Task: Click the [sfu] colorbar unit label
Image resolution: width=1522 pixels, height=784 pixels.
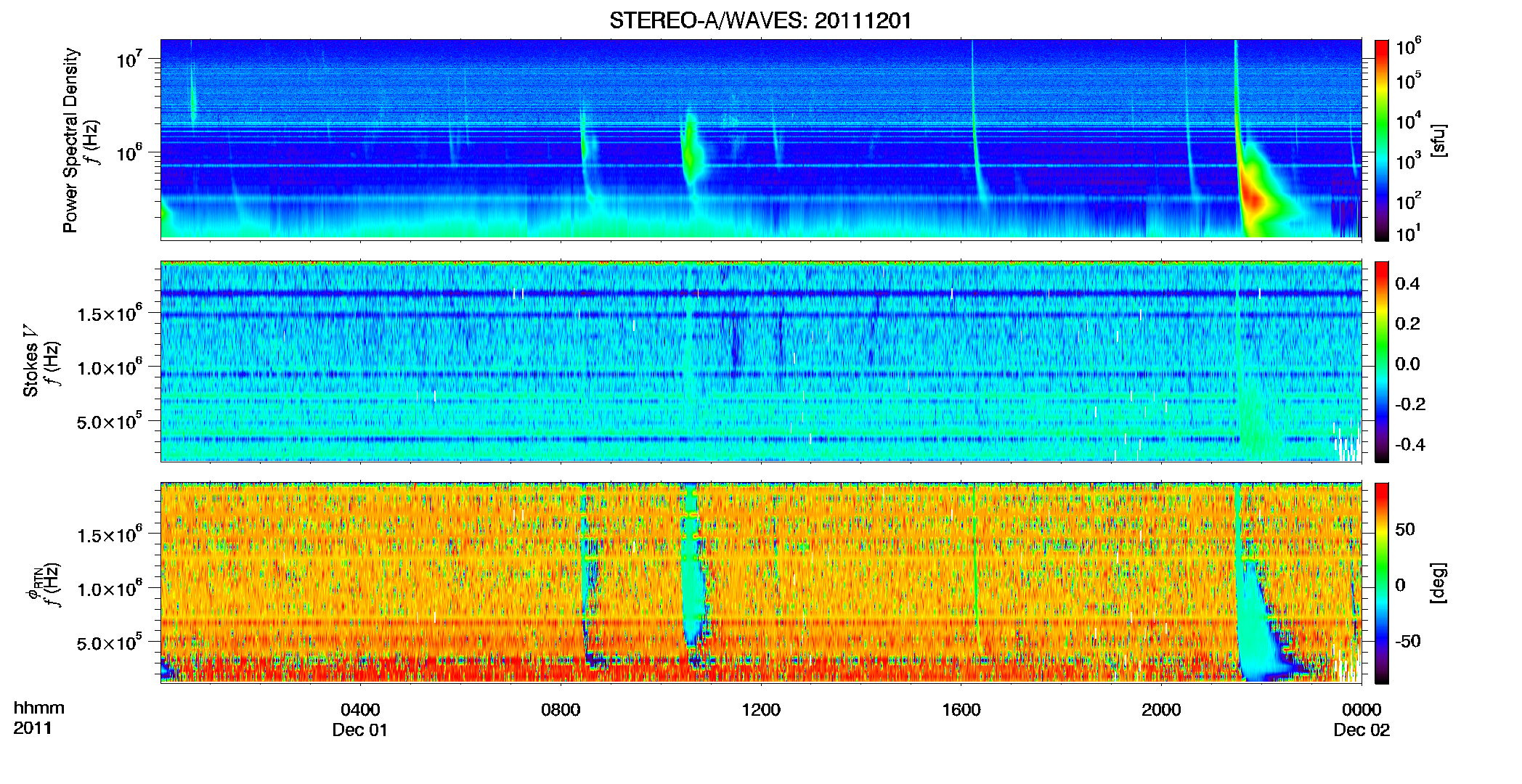Action: pyautogui.click(x=1438, y=140)
